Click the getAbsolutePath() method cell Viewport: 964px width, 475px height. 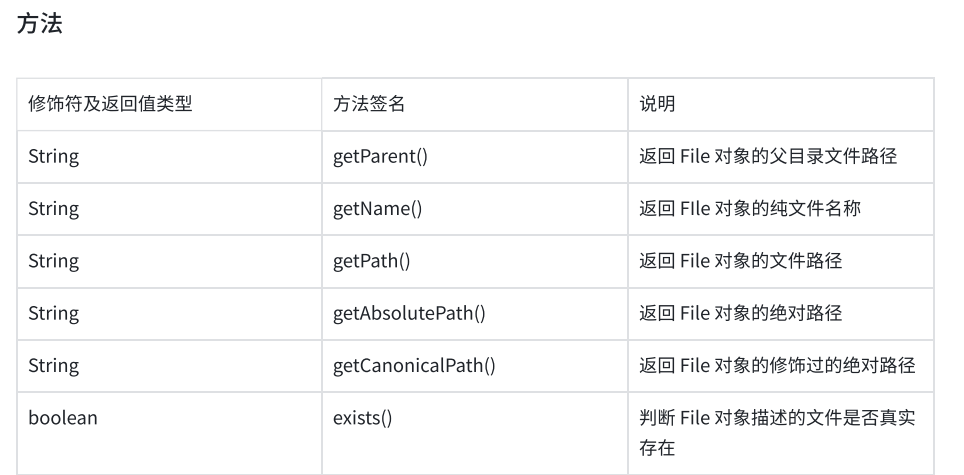[409, 313]
